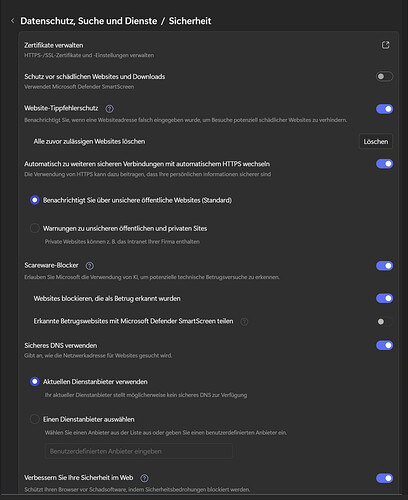The width and height of the screenshot is (408, 500).
Task: Click the Benutzerdefinierten Anbieter eingeben field
Action: tap(139, 451)
